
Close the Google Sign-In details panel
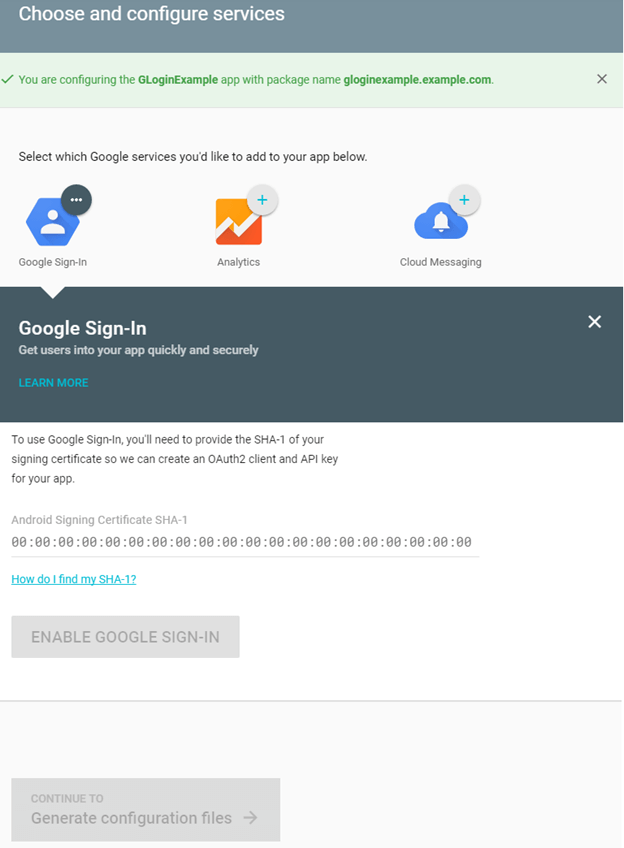tap(595, 321)
